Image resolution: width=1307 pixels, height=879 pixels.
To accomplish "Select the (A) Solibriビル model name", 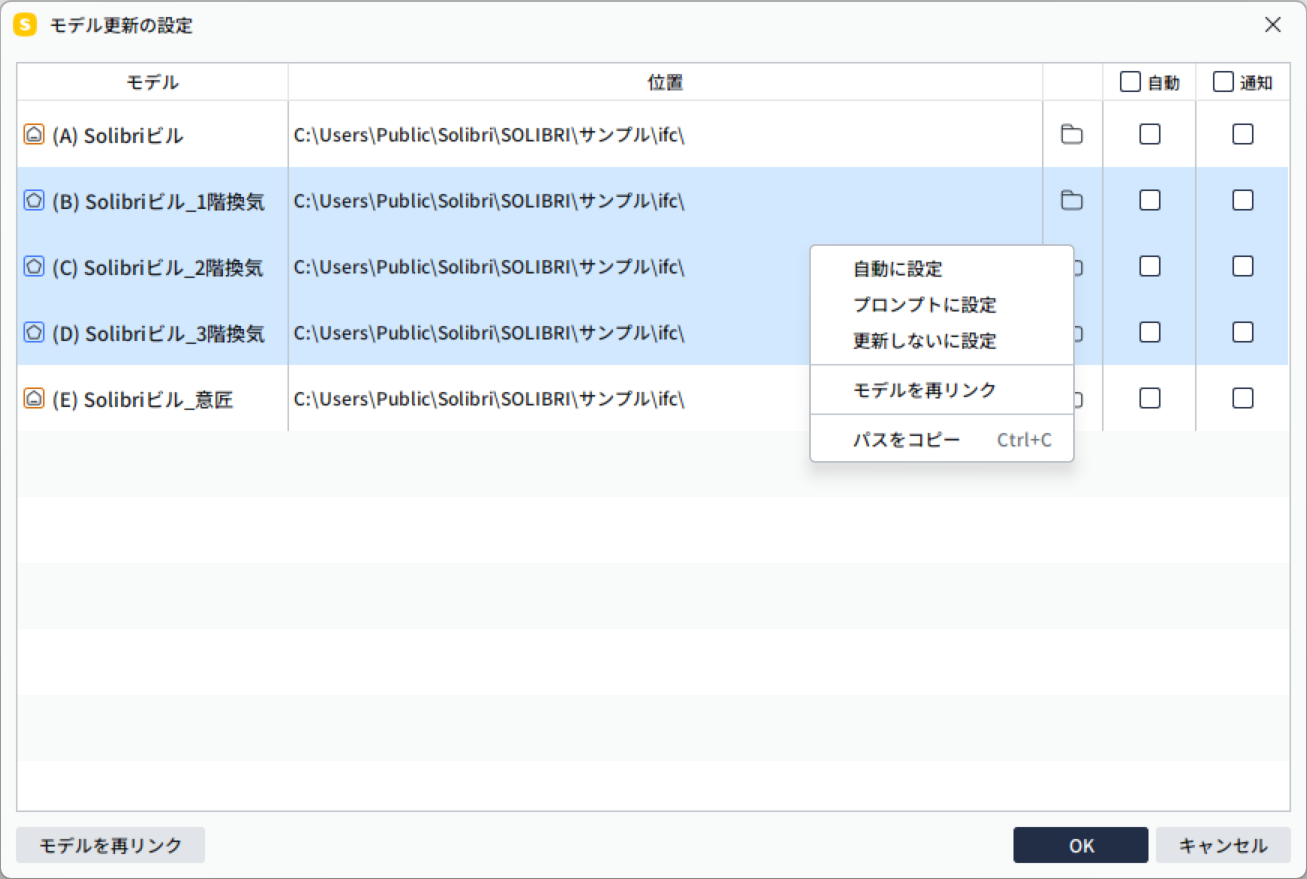I will coord(118,135).
